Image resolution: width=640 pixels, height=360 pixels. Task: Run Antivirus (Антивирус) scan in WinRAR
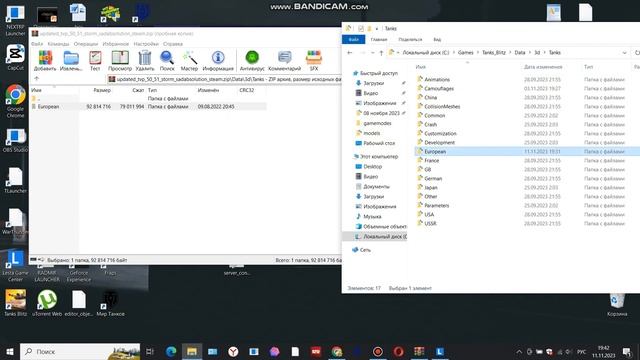[252, 61]
